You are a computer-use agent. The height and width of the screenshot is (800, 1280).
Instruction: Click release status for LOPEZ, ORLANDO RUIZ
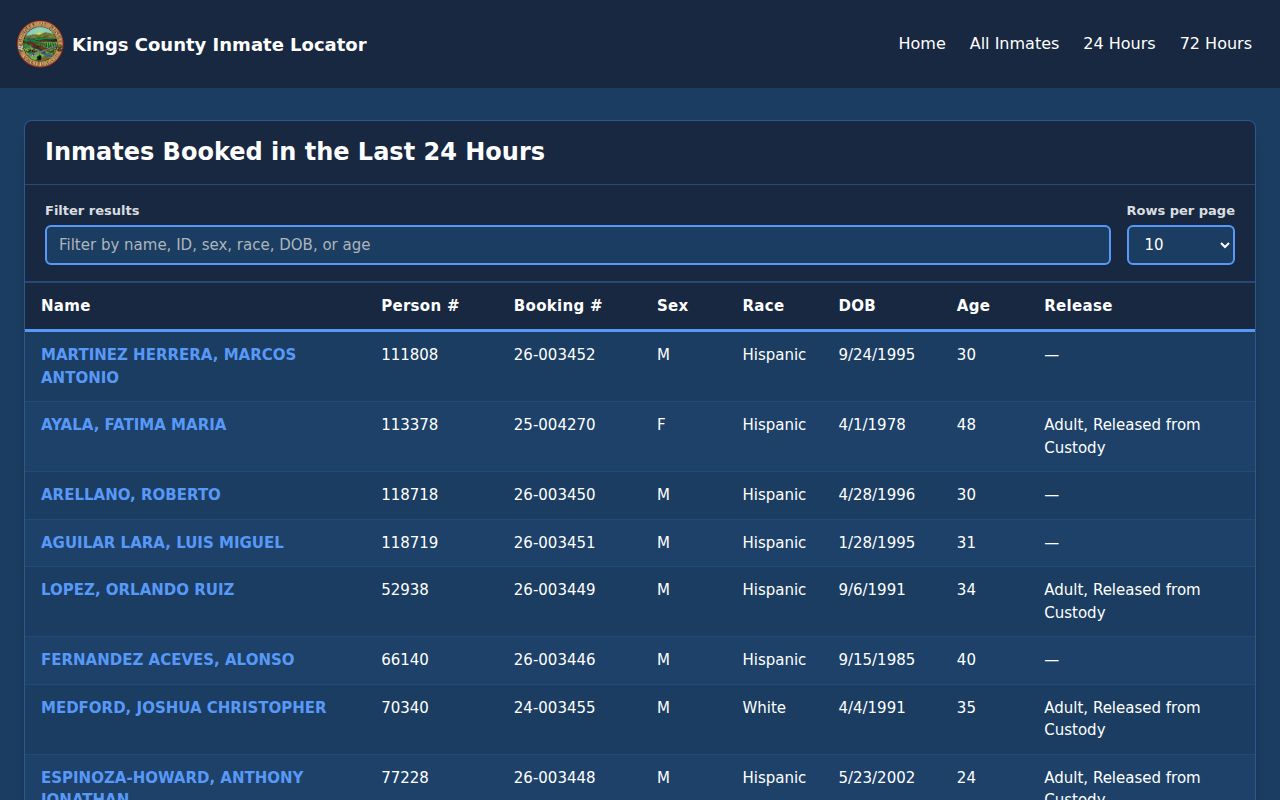pos(1122,601)
